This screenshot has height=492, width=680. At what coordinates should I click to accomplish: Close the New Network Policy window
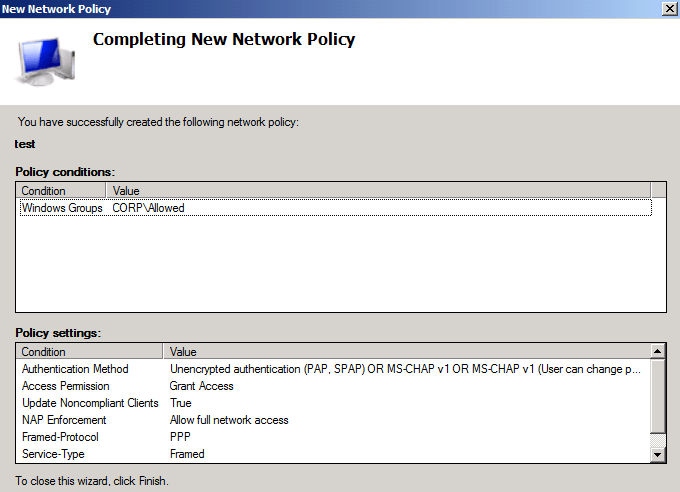tap(668, 8)
